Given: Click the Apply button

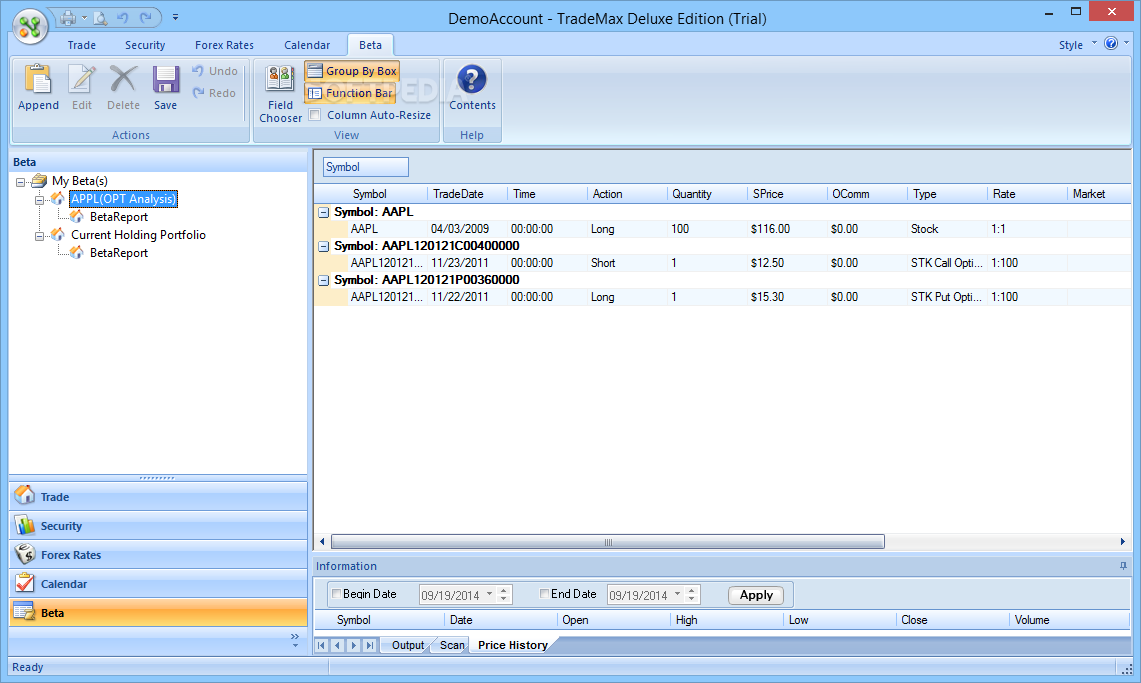Looking at the screenshot, I should (x=756, y=595).
